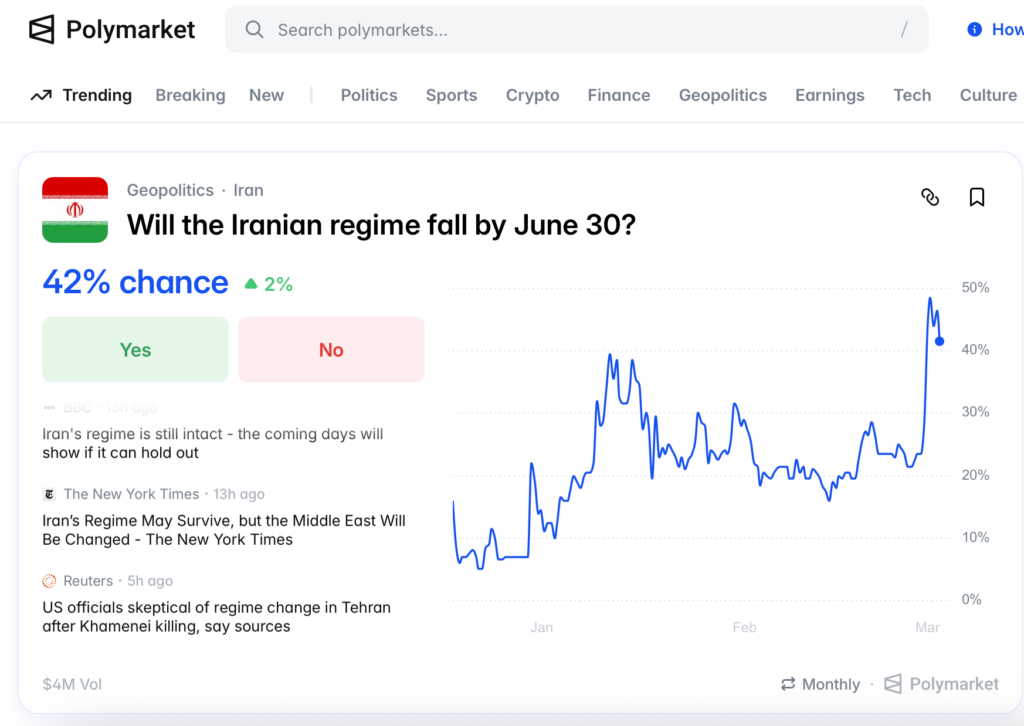The image size is (1024, 726).
Task: Click the Monthly interval switch icon
Action: (x=788, y=684)
